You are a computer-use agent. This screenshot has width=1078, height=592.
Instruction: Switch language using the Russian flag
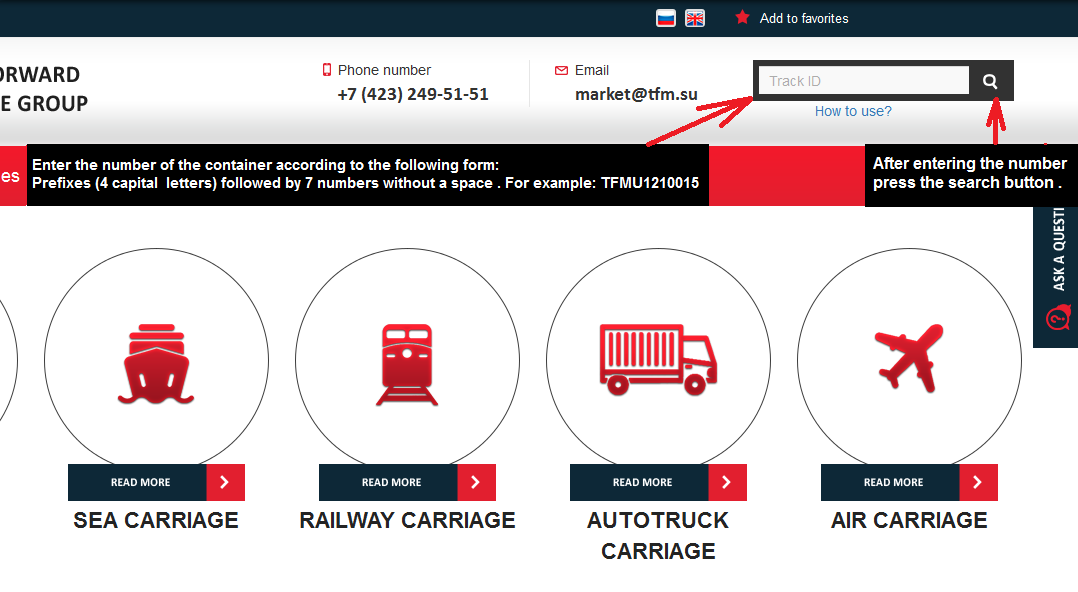click(x=666, y=18)
